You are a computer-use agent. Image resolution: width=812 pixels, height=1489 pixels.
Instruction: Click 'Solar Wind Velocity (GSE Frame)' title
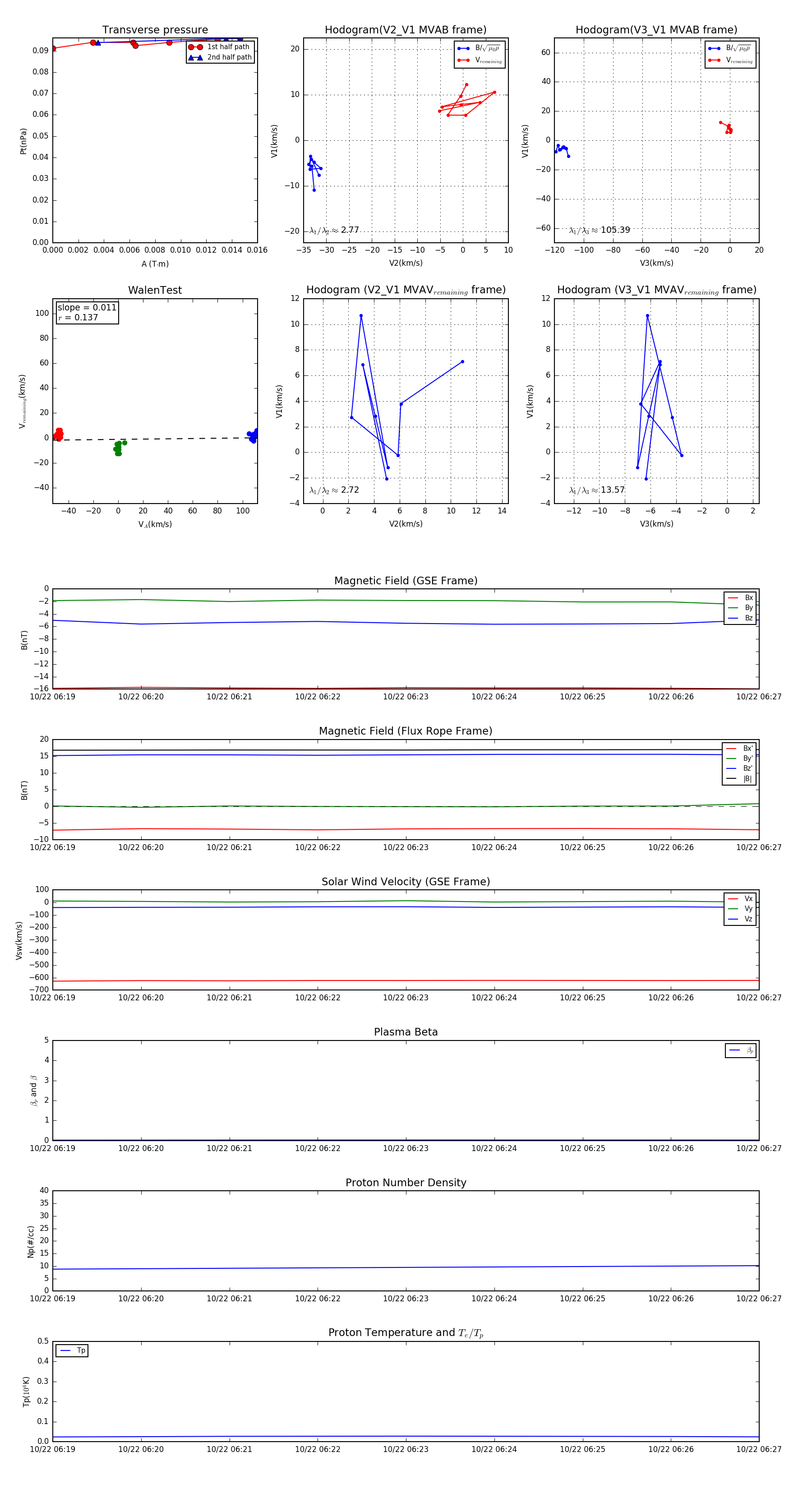406,882
